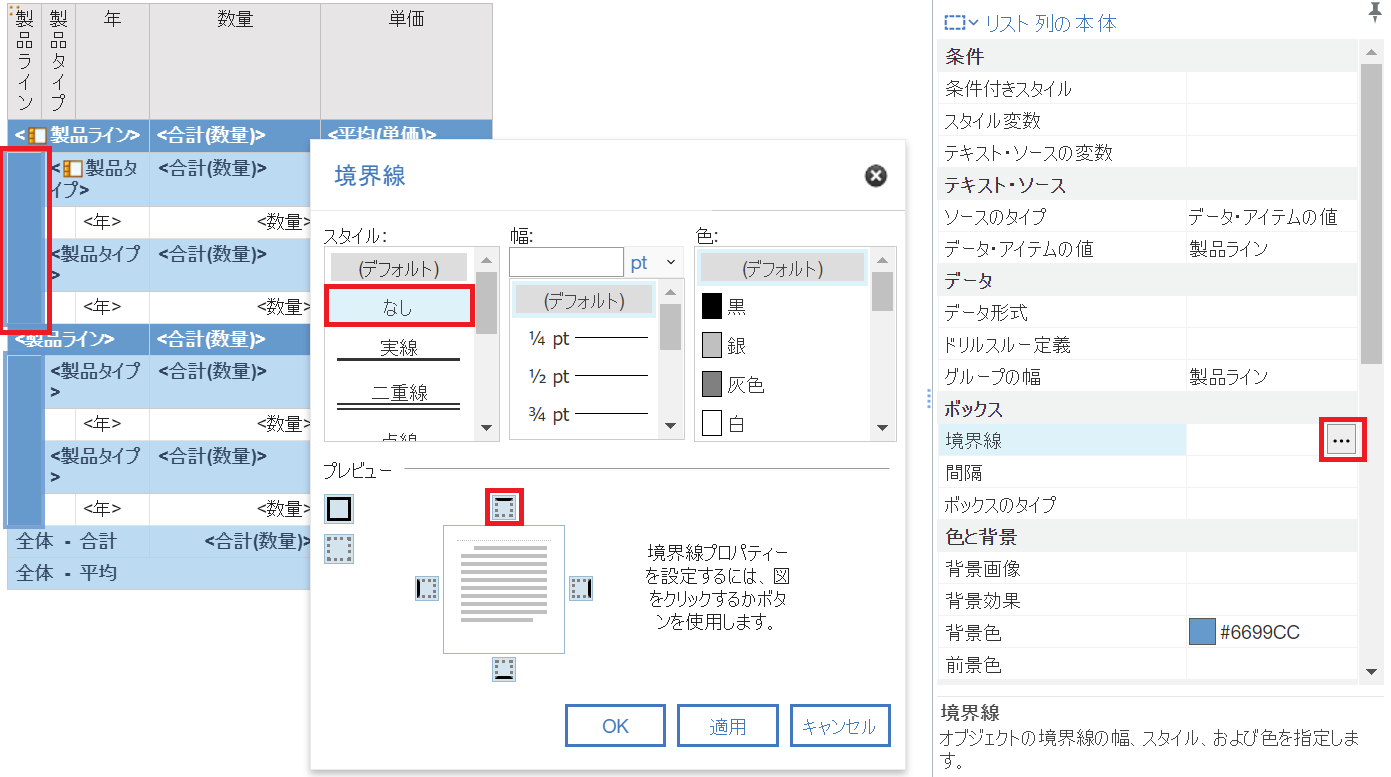
Task: Select the グループの幅 property row
Action: [x=1148, y=377]
